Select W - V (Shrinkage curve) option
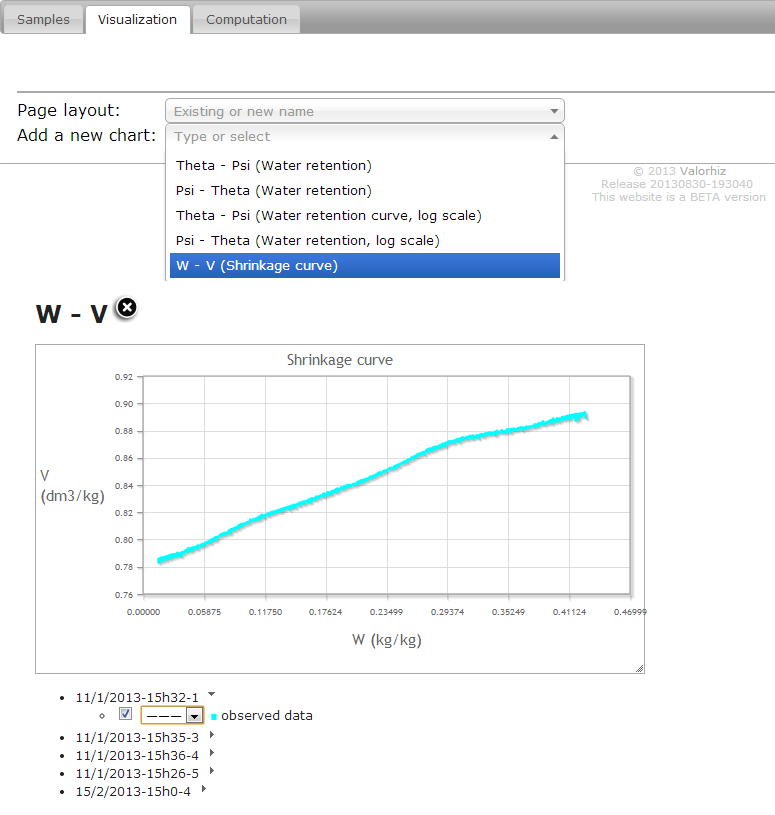 pos(364,266)
